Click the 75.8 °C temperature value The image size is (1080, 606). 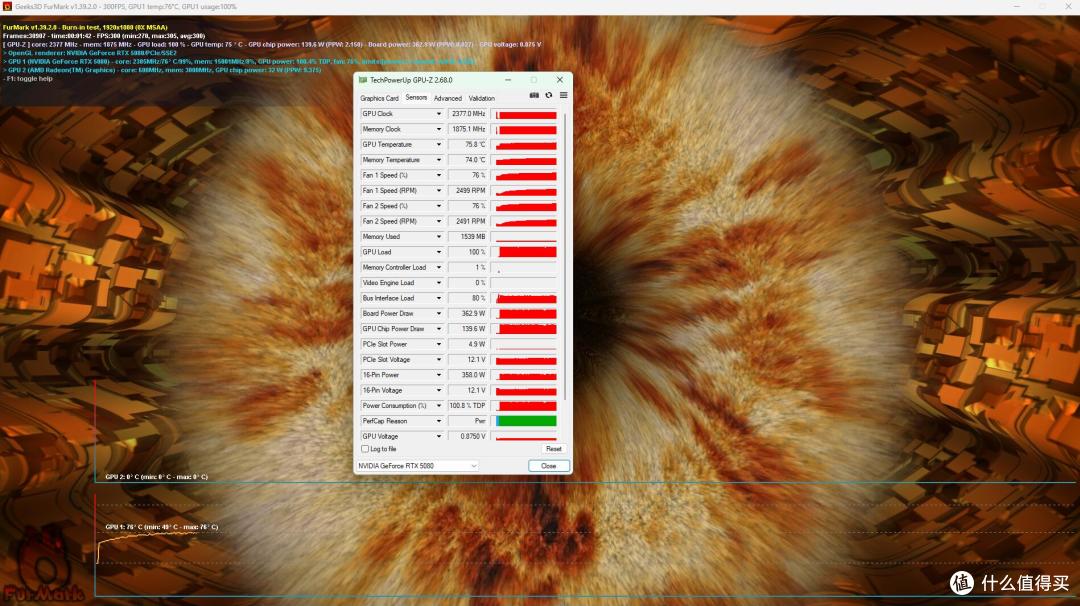[x=468, y=145]
